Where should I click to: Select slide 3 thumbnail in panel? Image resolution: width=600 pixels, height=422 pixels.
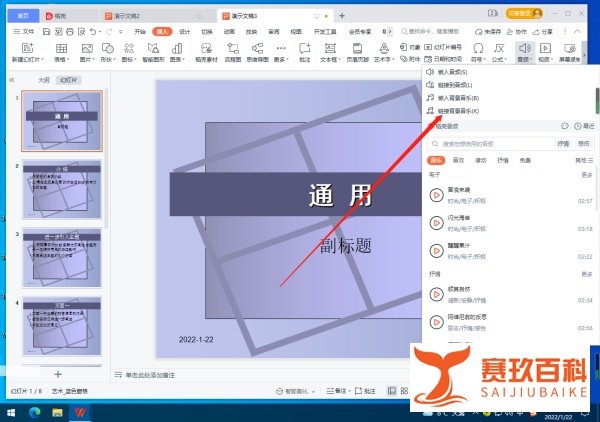(62, 257)
